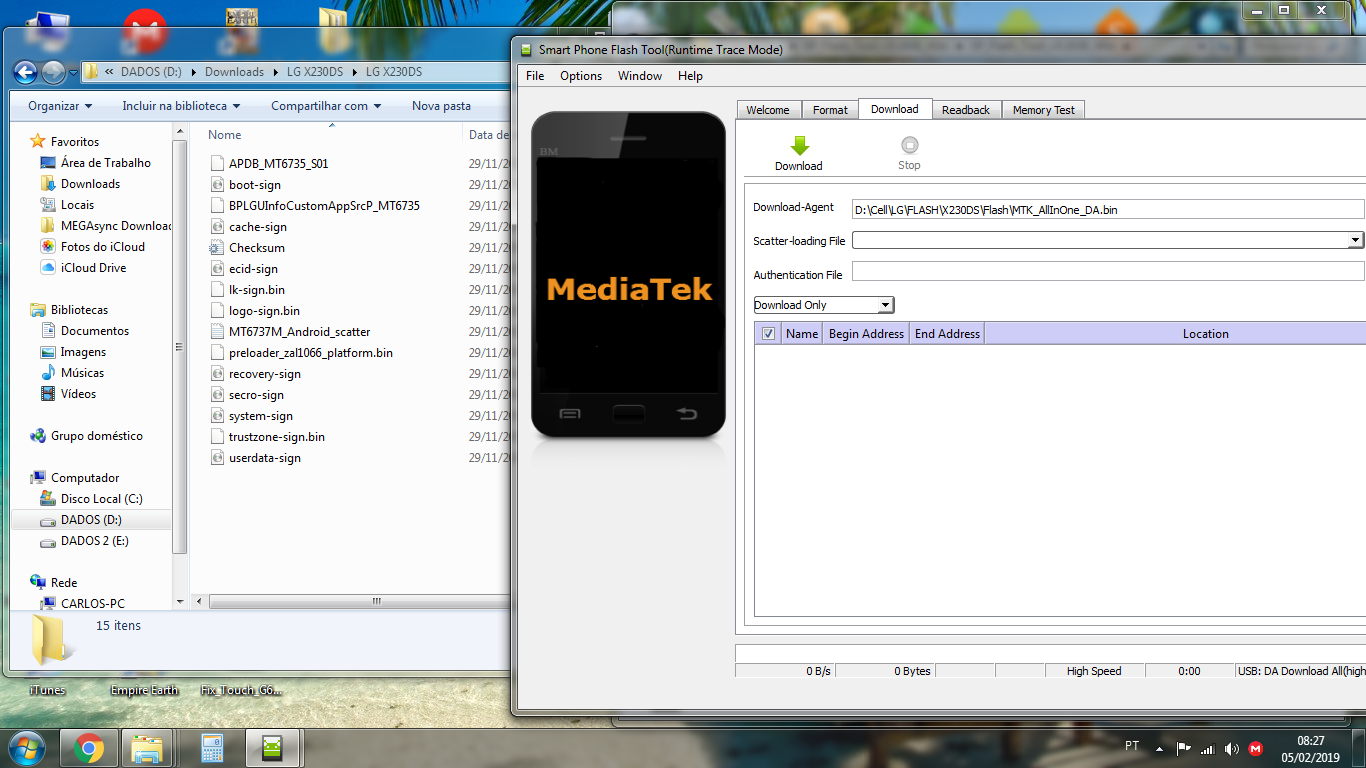Click the logo-sign.bin file icon
The image size is (1366, 768).
point(218,311)
